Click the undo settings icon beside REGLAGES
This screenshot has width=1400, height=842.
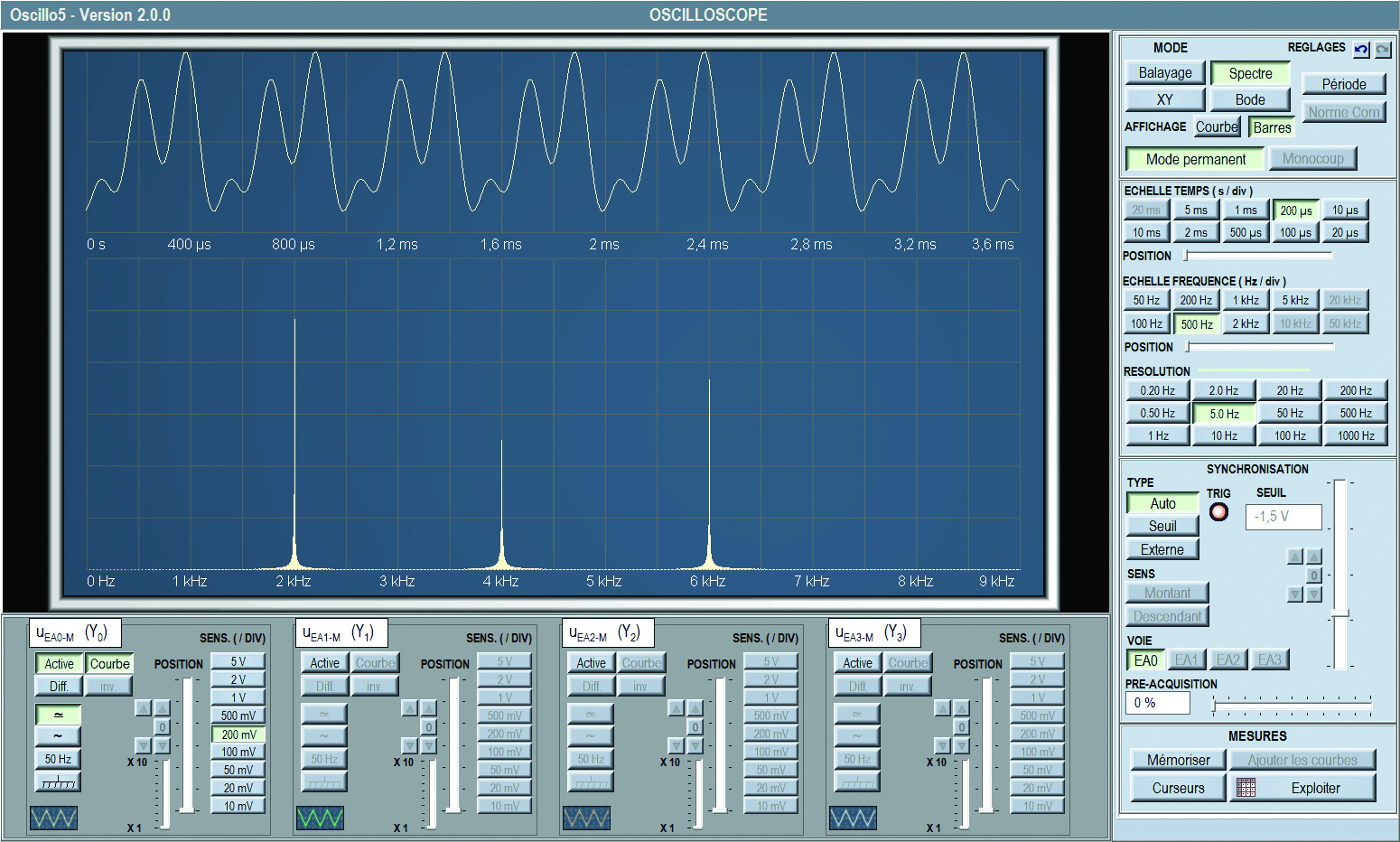tap(1361, 50)
